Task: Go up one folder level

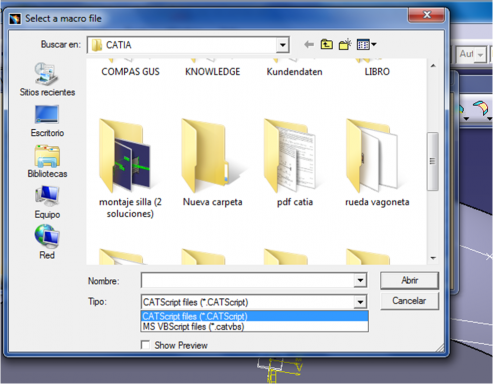Action: 327,44
